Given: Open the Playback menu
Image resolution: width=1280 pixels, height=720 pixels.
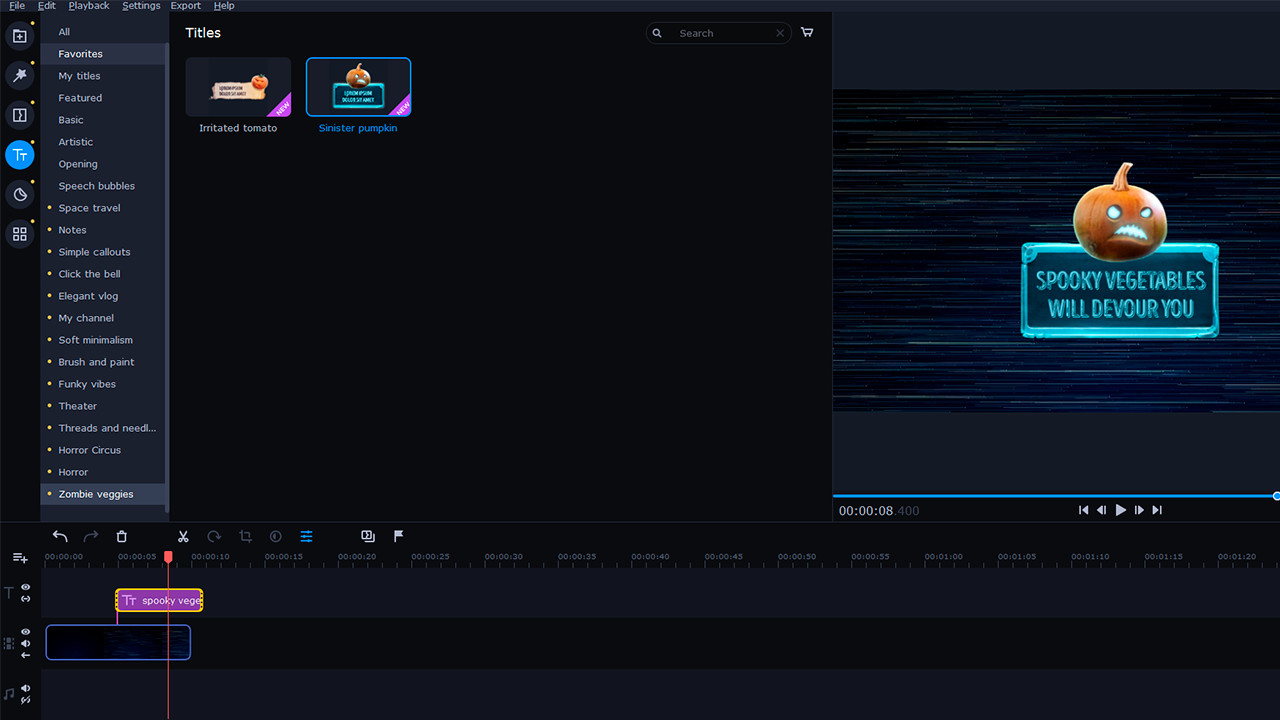Looking at the screenshot, I should click(x=88, y=5).
